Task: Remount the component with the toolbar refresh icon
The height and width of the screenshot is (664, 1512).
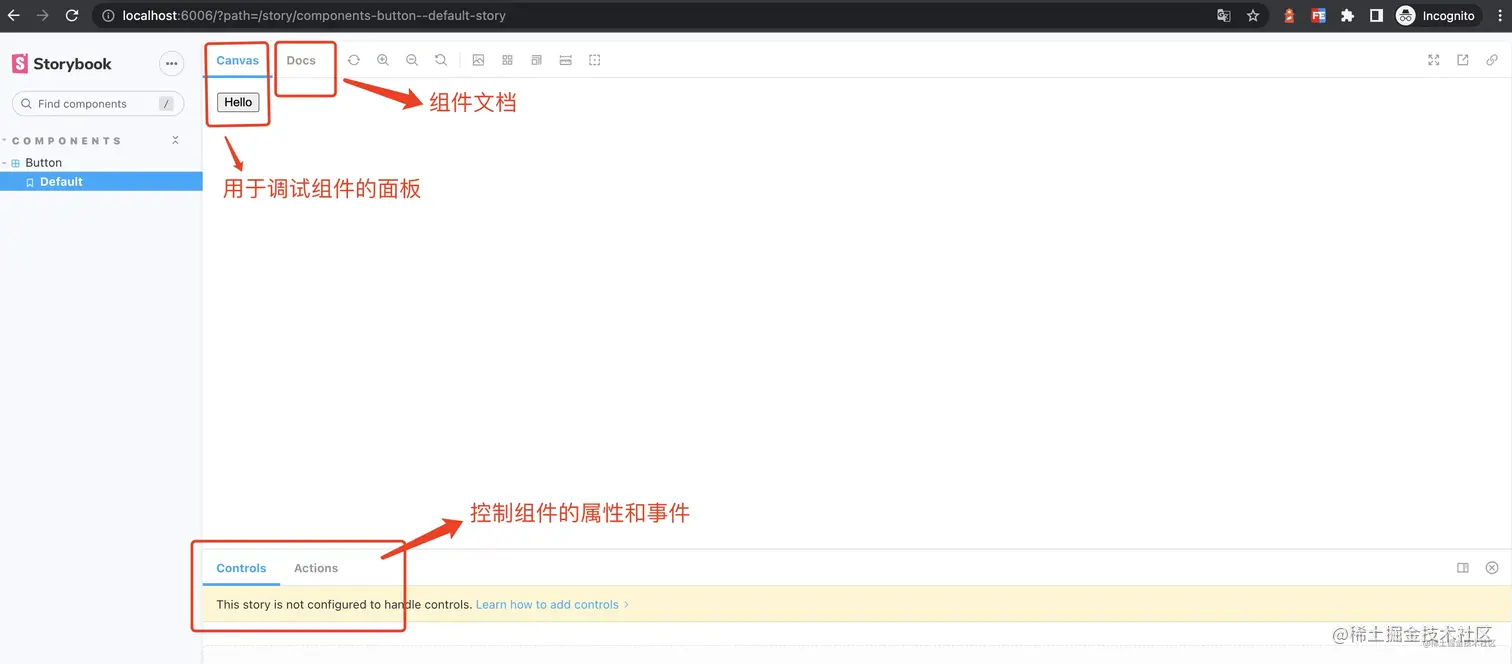Action: click(x=354, y=60)
